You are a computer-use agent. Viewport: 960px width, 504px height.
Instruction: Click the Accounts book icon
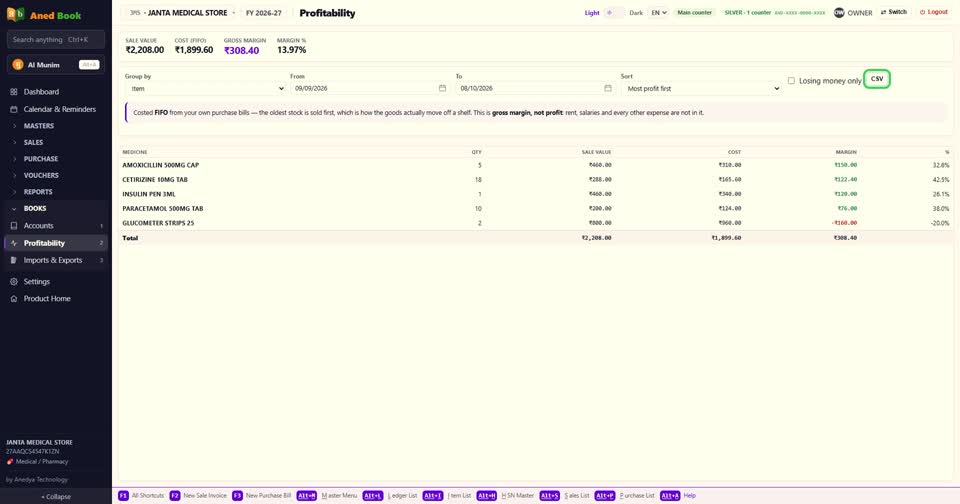click(x=13, y=225)
